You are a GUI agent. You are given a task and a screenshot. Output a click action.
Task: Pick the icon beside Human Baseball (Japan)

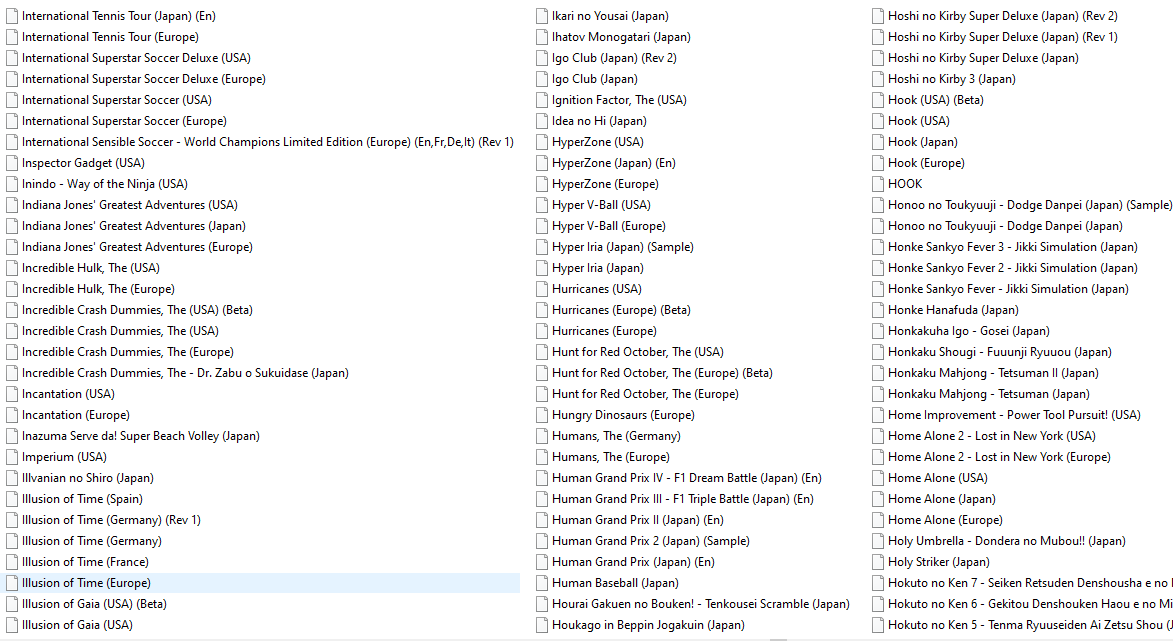point(542,583)
